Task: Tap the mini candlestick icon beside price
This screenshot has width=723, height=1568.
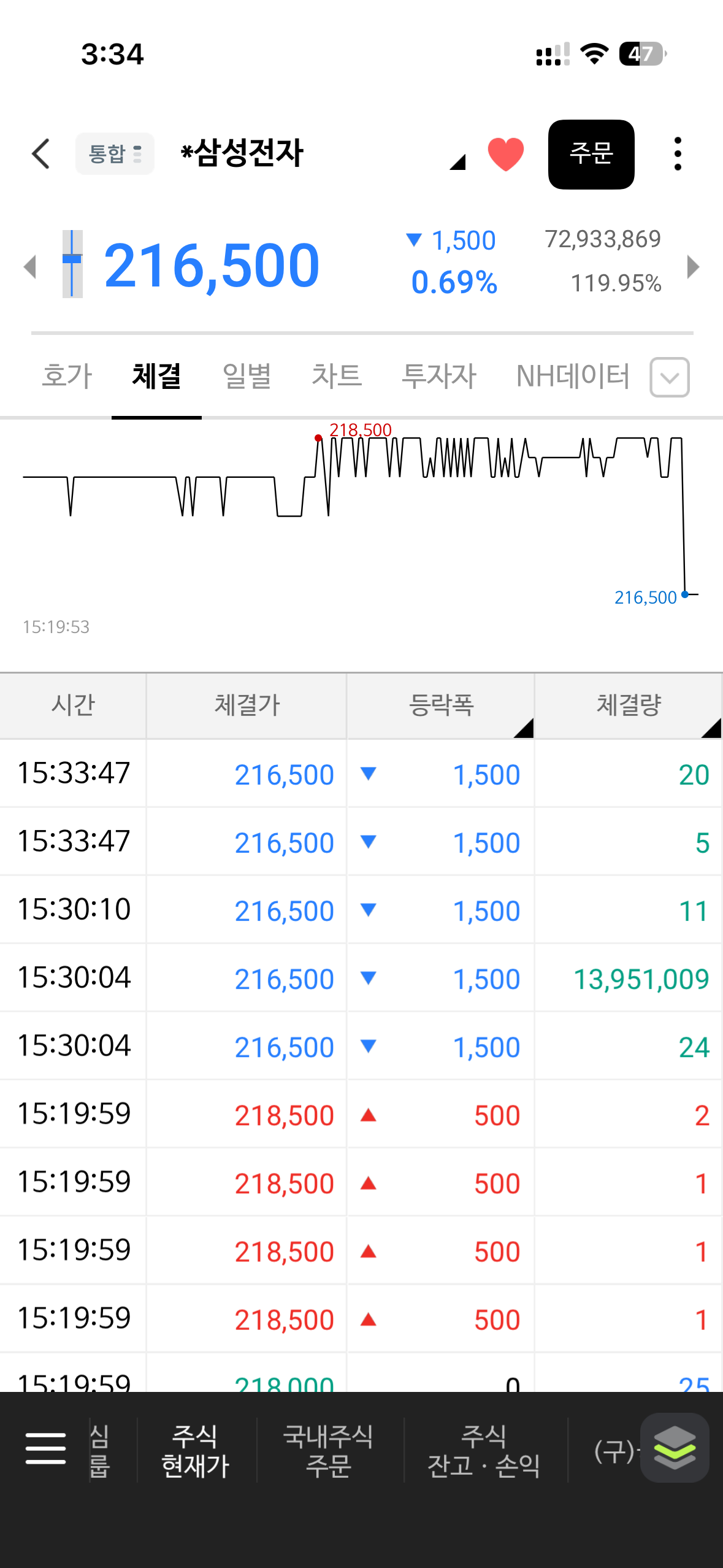Action: point(72,264)
